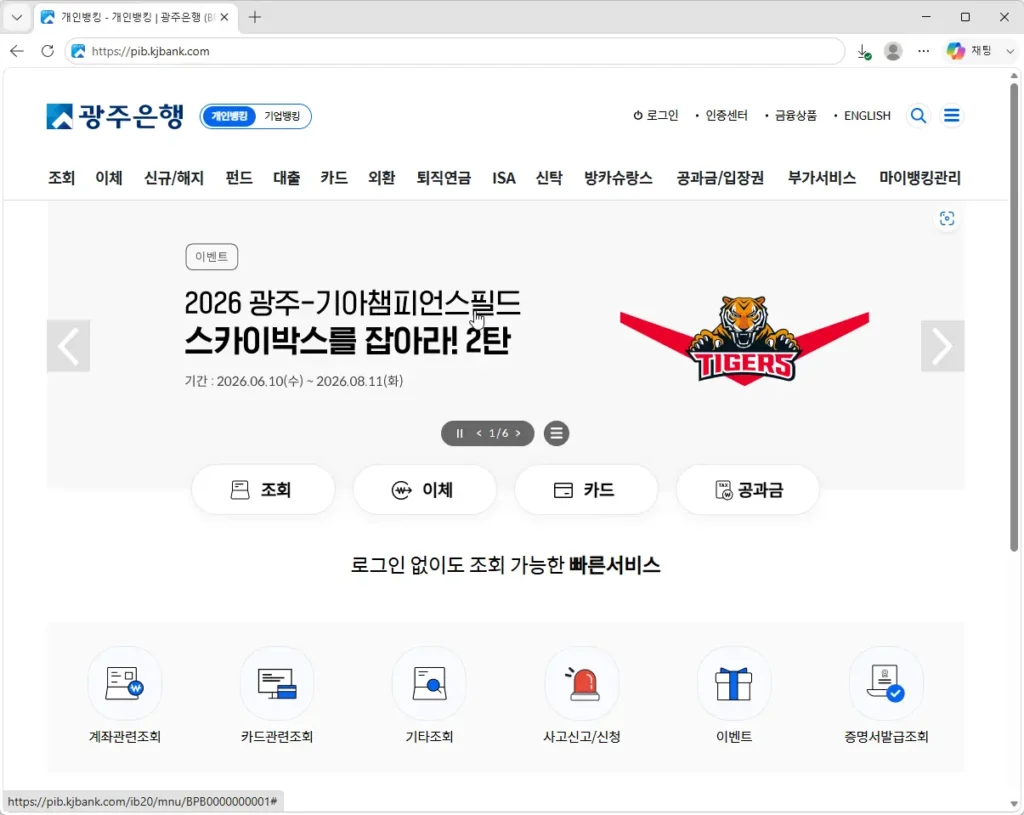Open the 외환 menu
This screenshot has width=1024, height=815.
pyautogui.click(x=381, y=178)
